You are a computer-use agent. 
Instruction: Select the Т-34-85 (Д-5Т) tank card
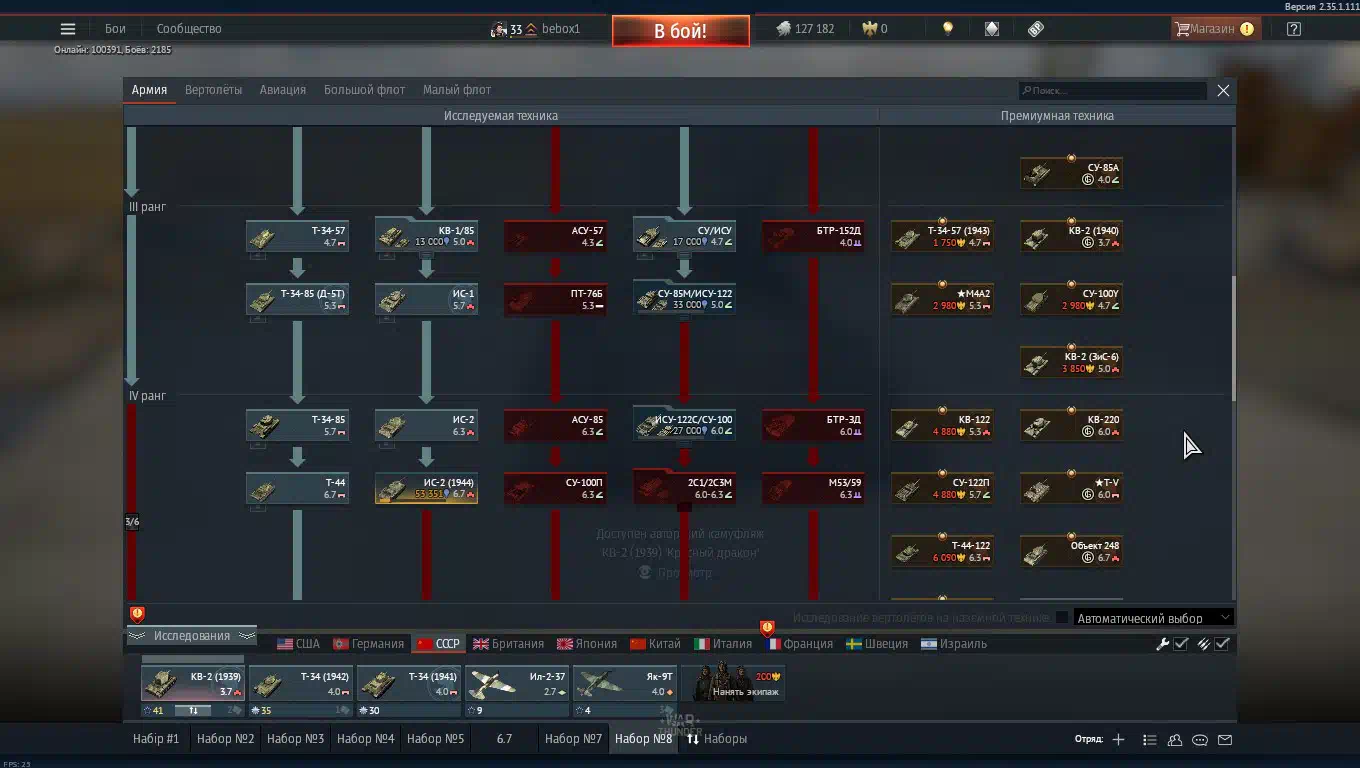(298, 299)
